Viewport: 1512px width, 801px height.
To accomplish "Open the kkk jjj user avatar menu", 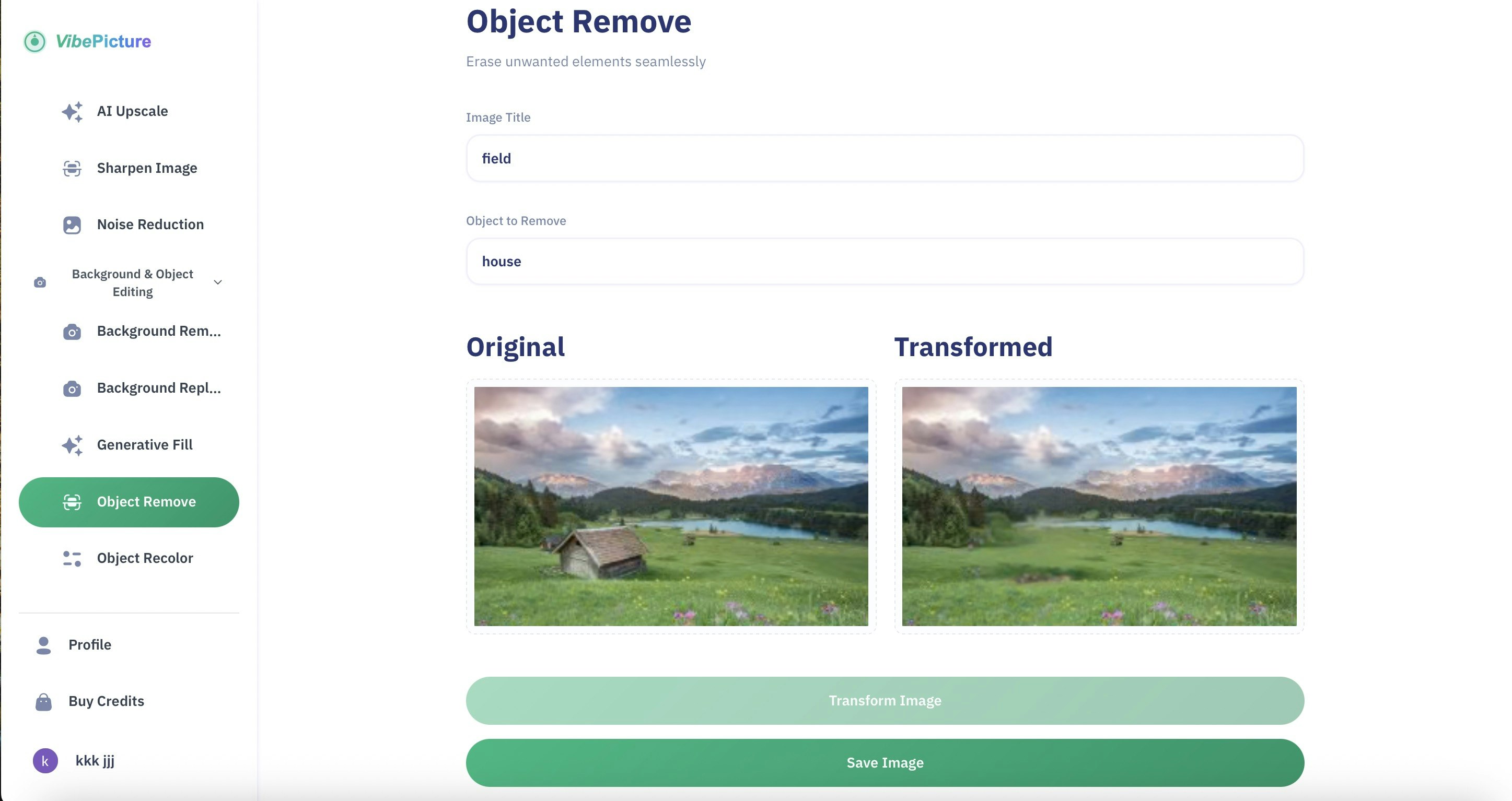I will point(45,760).
